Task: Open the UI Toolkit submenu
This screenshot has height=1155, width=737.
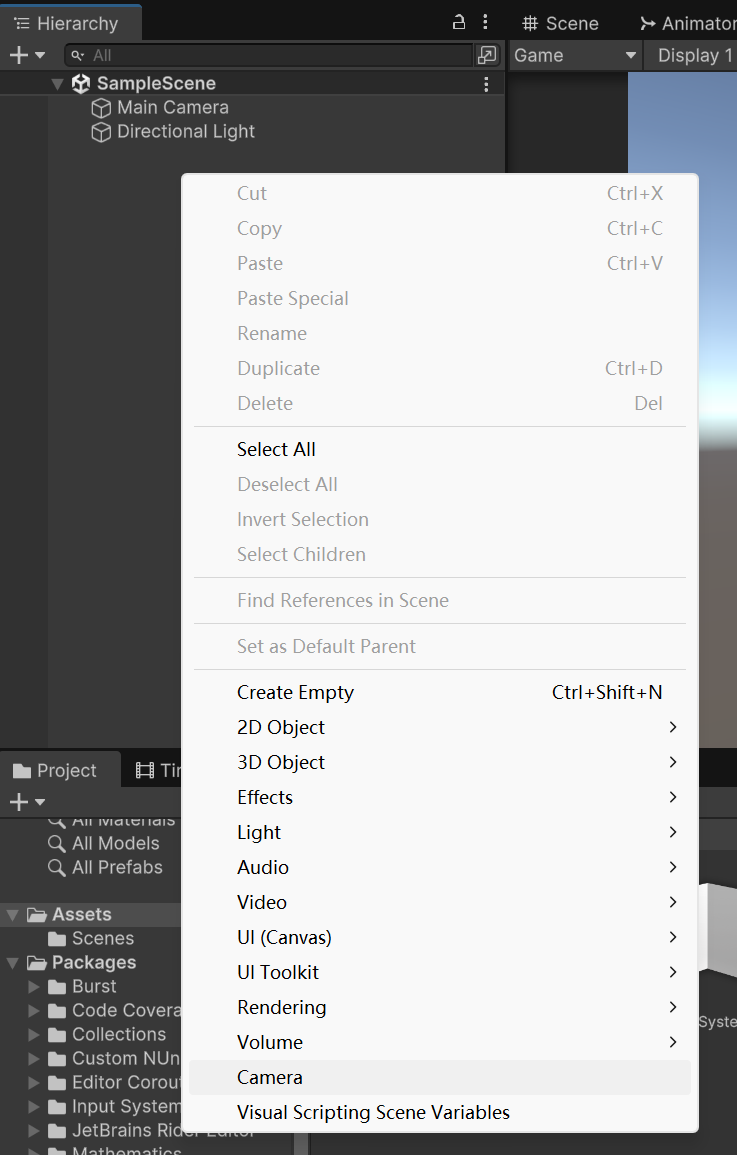Action: point(440,972)
